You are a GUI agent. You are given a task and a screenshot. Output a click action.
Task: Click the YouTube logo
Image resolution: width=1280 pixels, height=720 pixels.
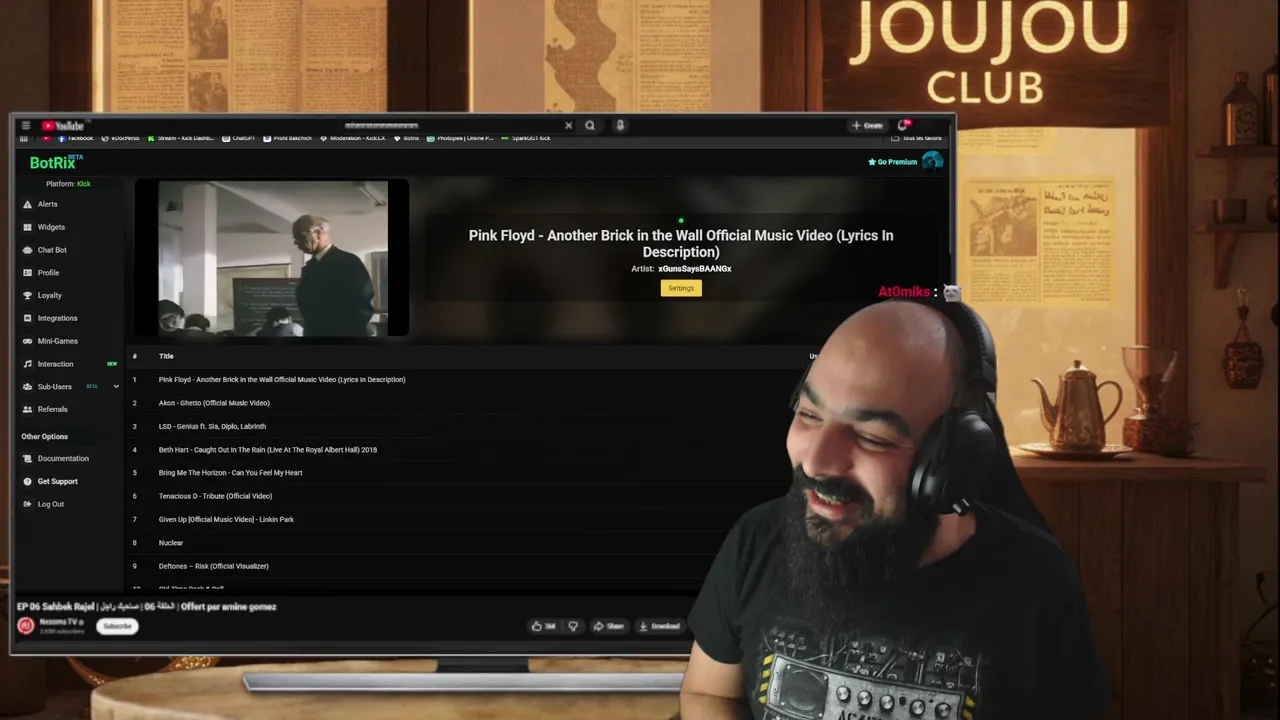tap(63, 126)
